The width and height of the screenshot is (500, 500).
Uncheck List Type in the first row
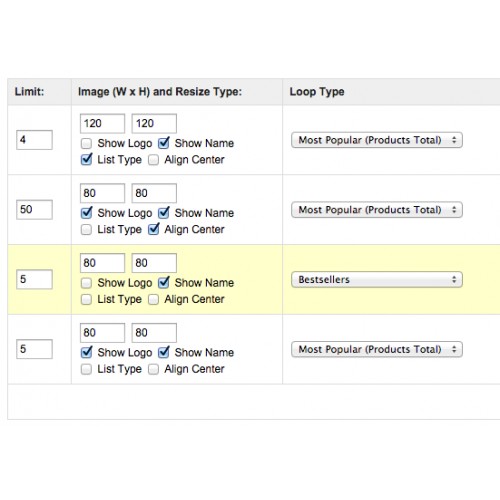[86, 159]
